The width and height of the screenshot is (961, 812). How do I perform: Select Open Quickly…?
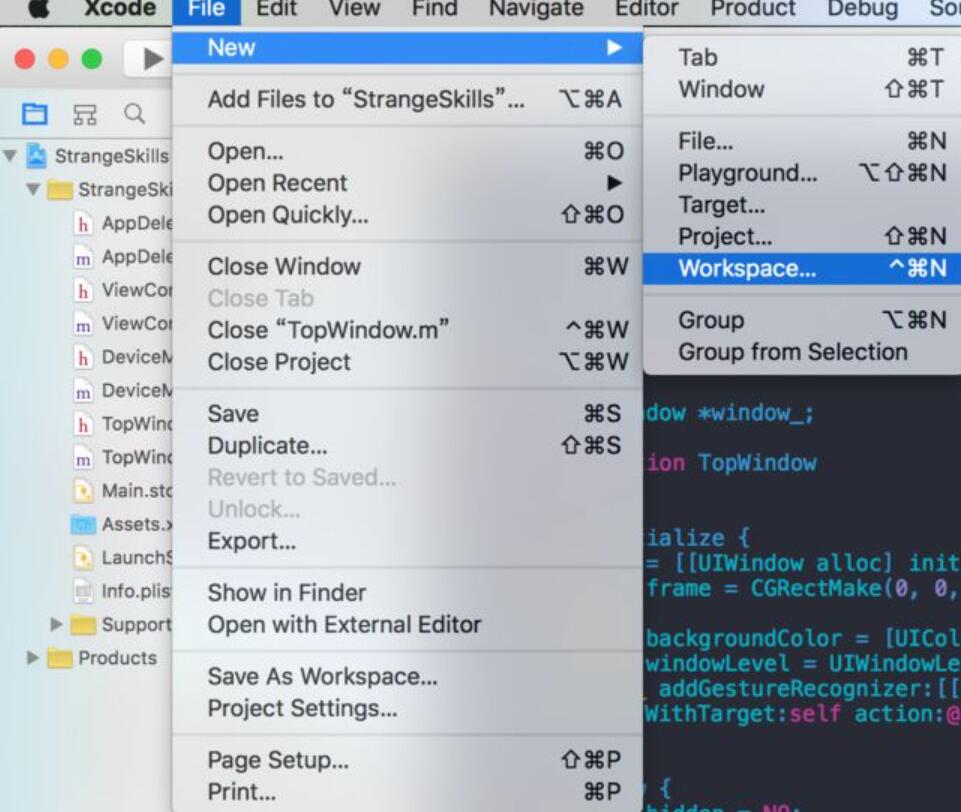click(408, 214)
